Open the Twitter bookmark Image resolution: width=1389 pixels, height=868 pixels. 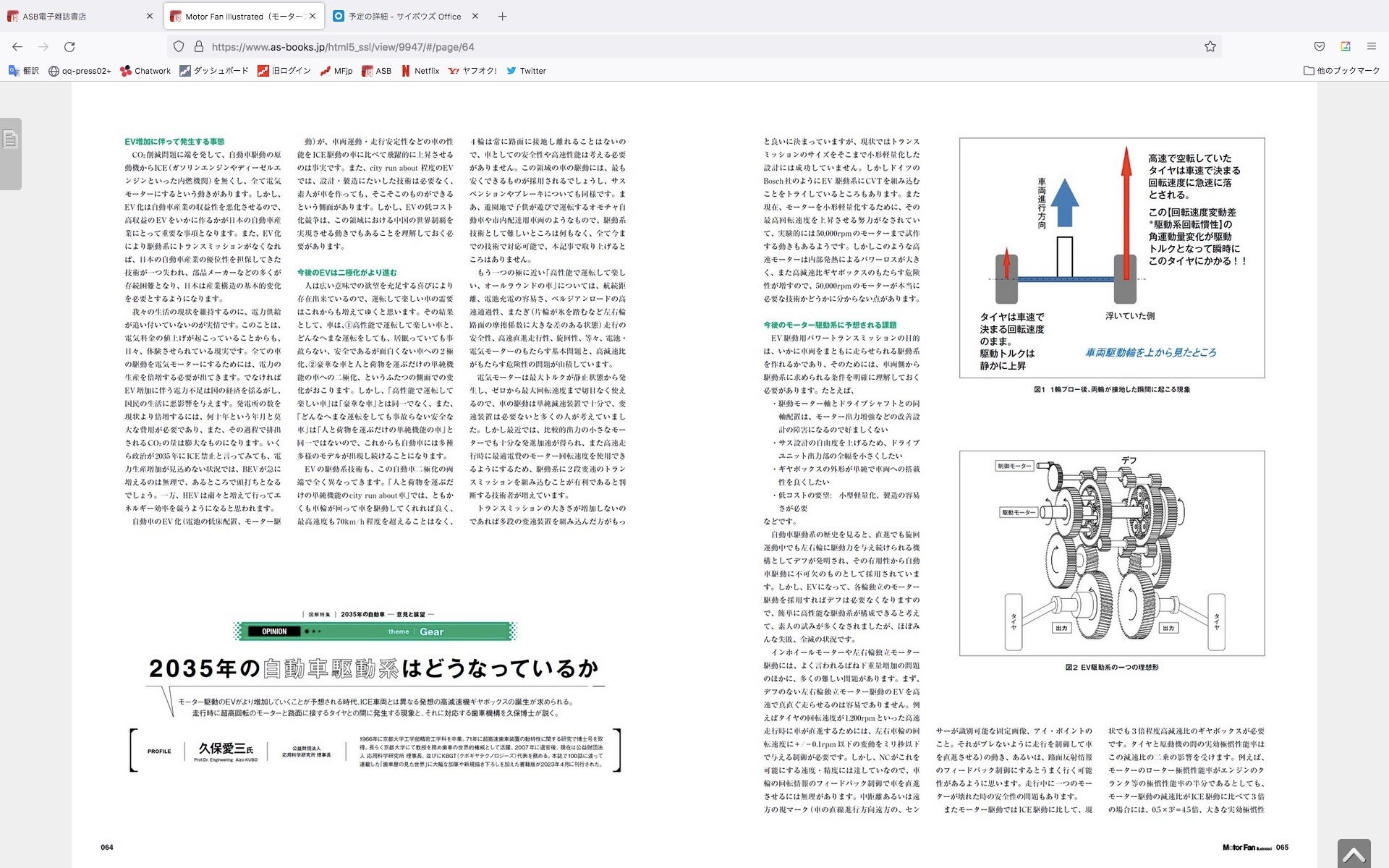pyautogui.click(x=526, y=71)
